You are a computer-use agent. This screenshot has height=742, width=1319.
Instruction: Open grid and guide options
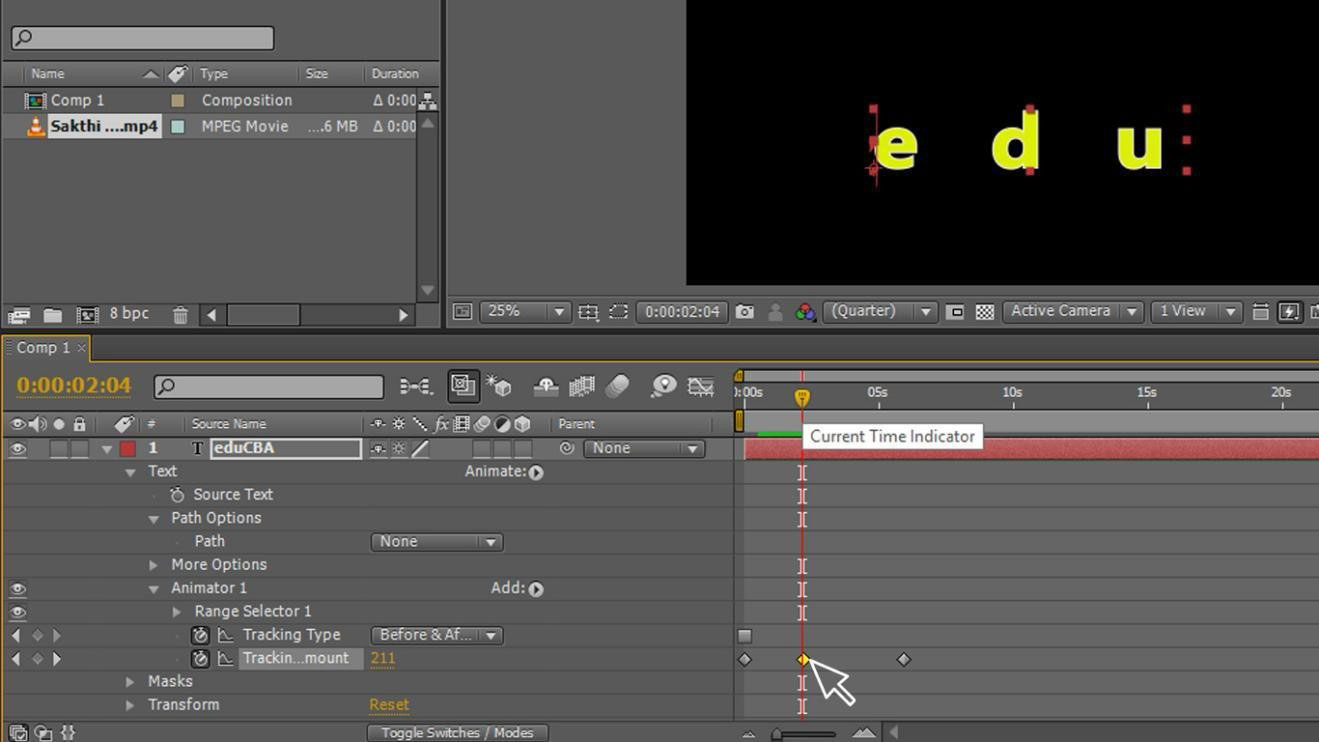point(588,312)
